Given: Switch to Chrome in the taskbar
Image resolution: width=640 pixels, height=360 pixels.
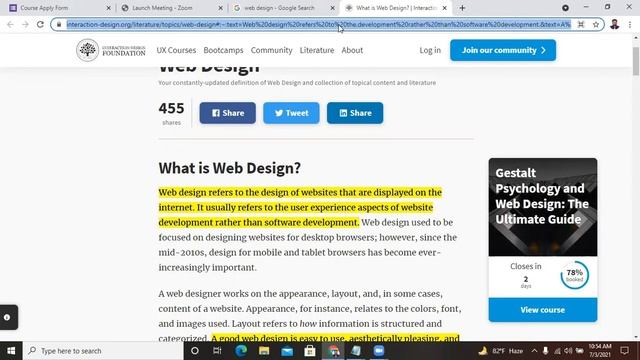Looking at the screenshot, I should pyautogui.click(x=333, y=351).
